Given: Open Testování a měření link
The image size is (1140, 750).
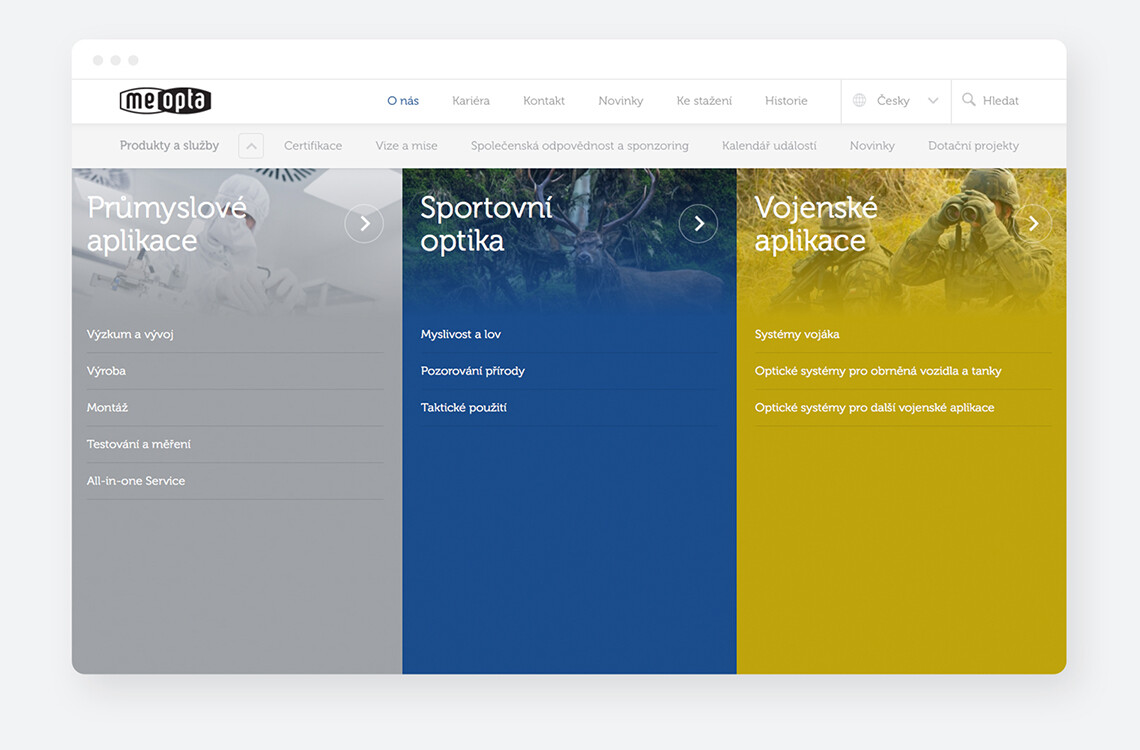Looking at the screenshot, I should (x=139, y=444).
